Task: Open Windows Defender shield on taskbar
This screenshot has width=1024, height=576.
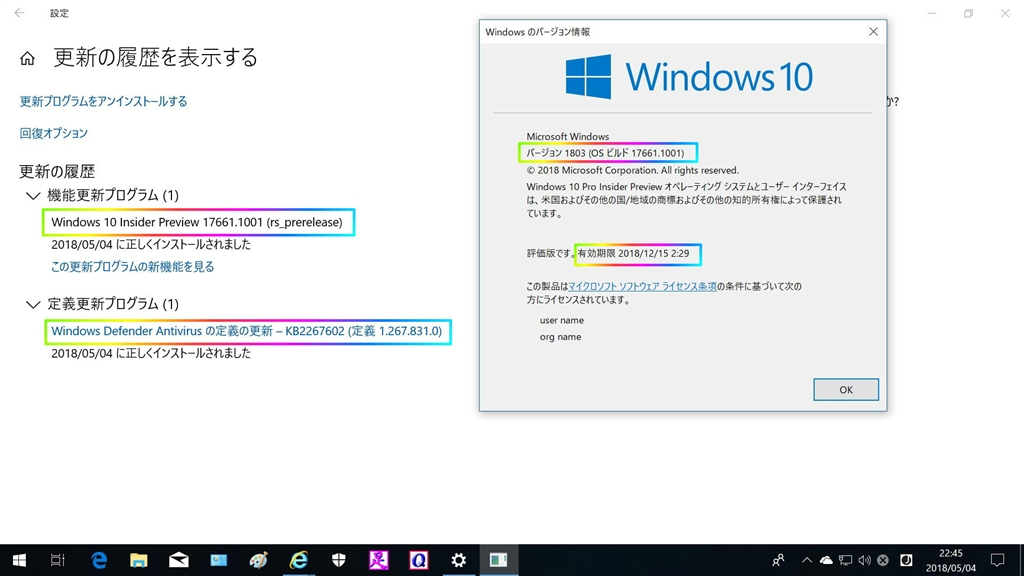Action: (x=338, y=560)
